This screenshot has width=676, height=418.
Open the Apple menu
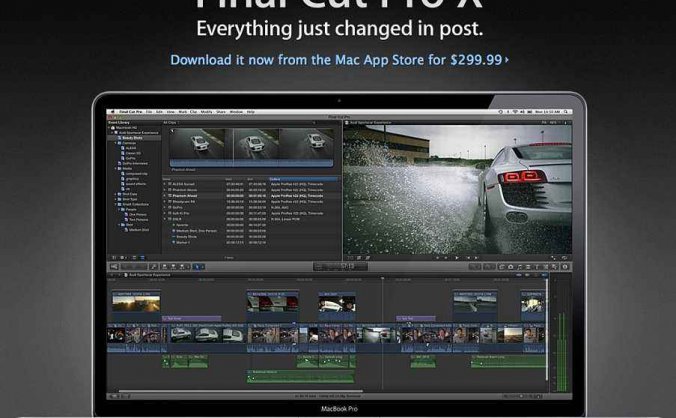pyautogui.click(x=113, y=112)
